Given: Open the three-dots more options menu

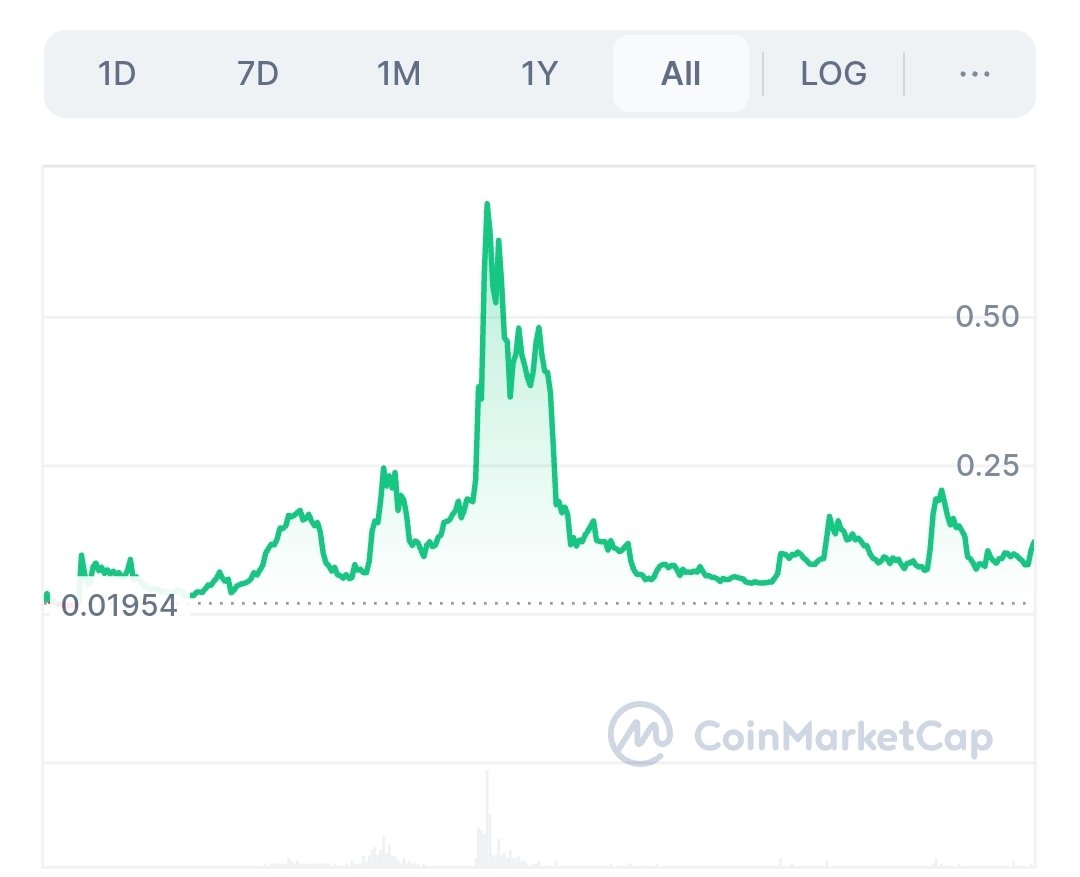Looking at the screenshot, I should [x=975, y=74].
